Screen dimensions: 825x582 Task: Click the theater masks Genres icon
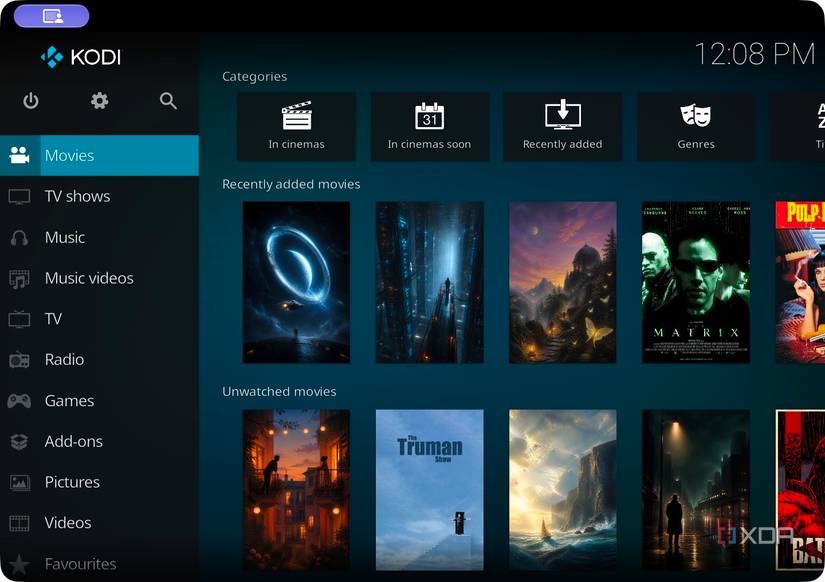696,115
